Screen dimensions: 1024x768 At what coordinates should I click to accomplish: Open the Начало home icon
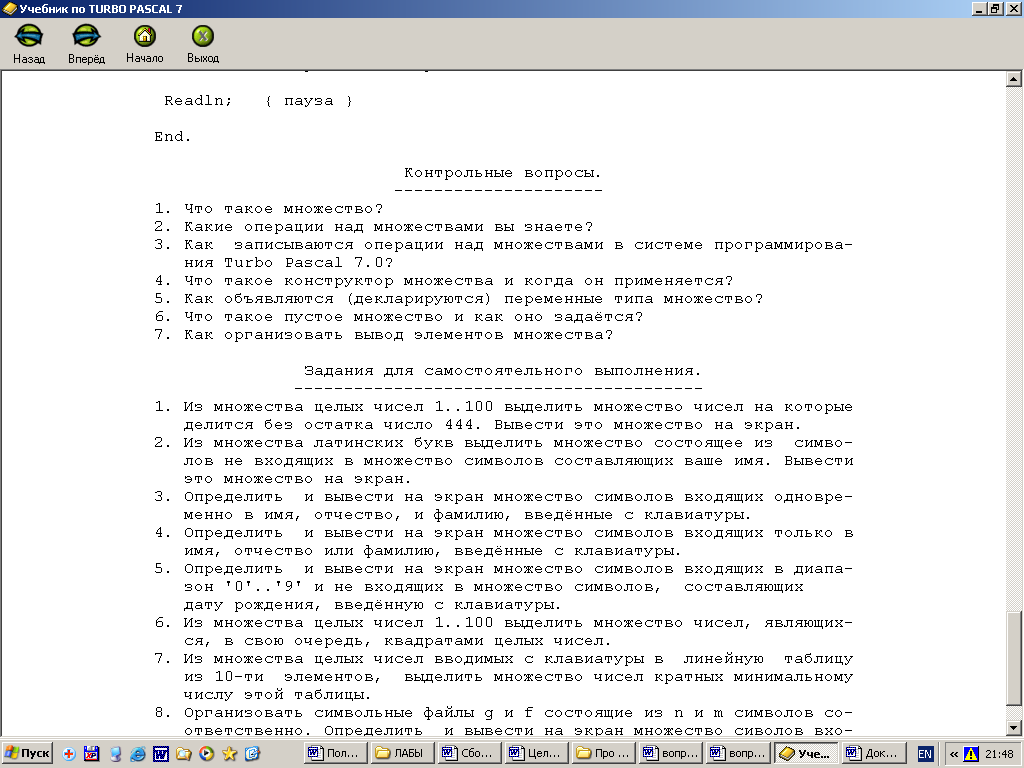pos(144,36)
